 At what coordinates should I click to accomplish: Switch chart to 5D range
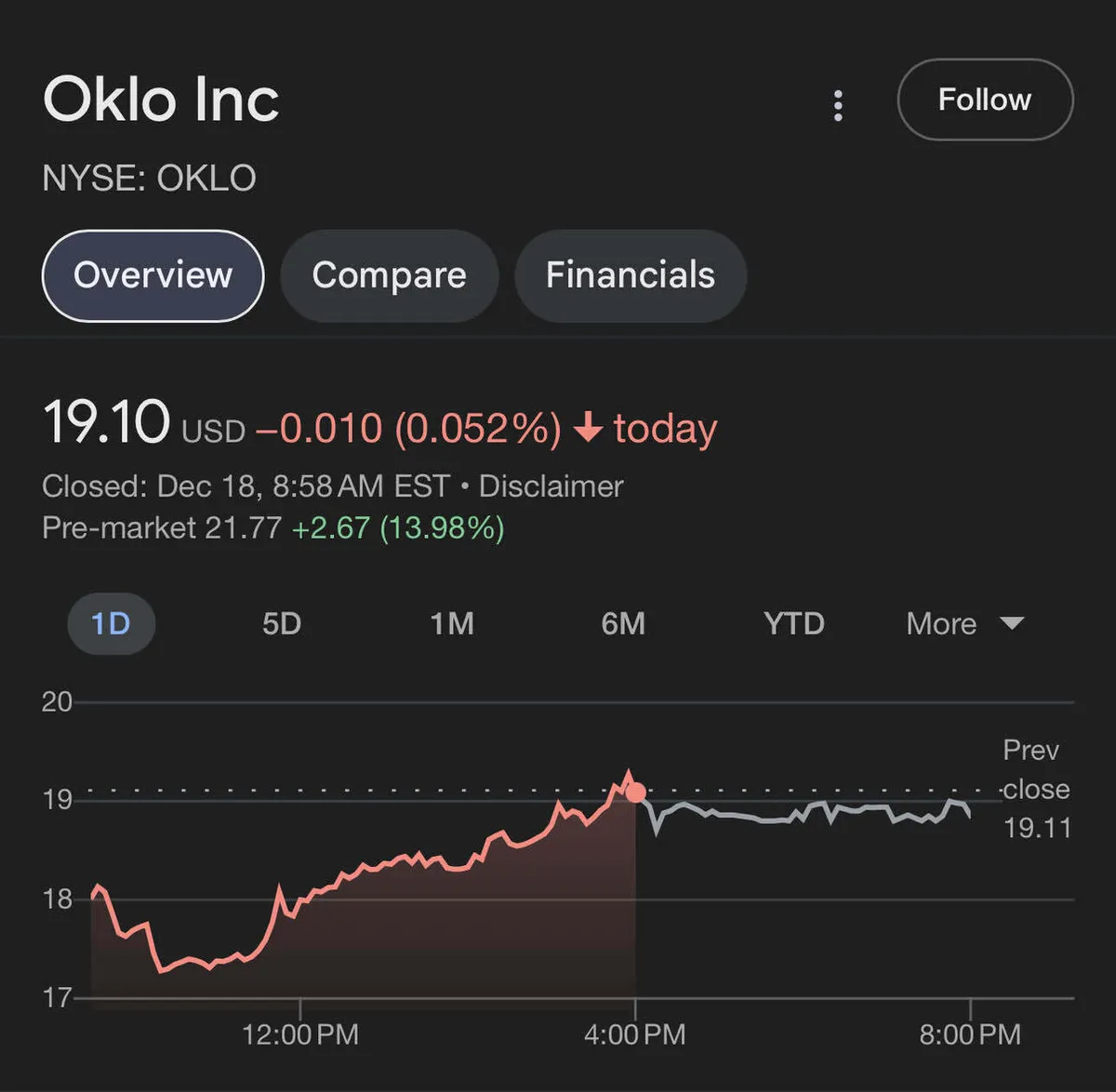281,623
